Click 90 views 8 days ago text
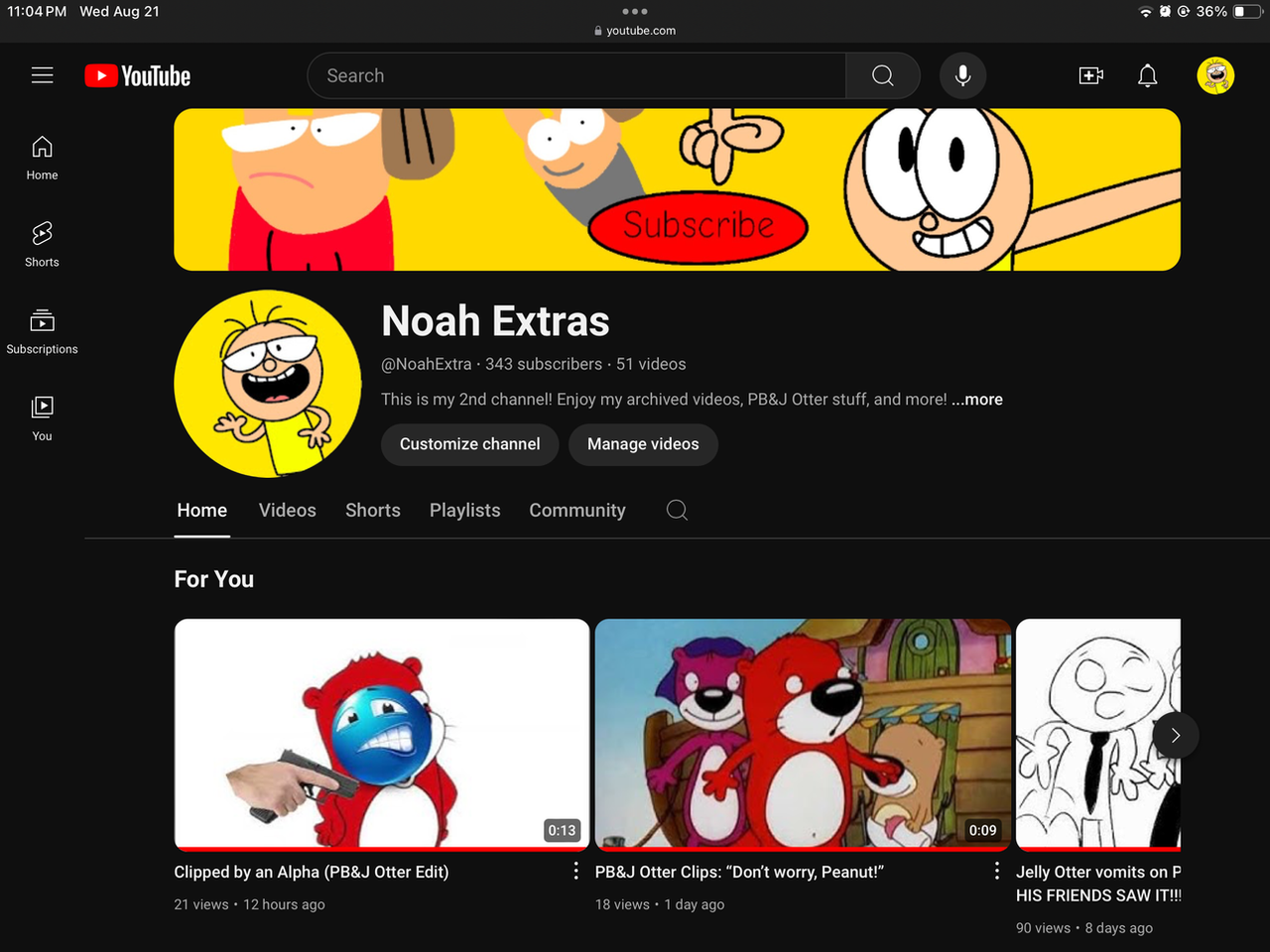This screenshot has width=1270, height=952. [x=1084, y=928]
